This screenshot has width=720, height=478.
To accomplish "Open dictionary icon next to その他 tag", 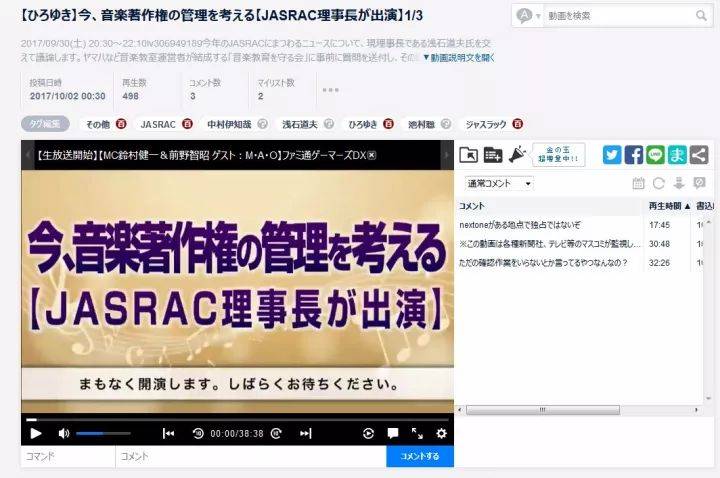I will 121,124.
